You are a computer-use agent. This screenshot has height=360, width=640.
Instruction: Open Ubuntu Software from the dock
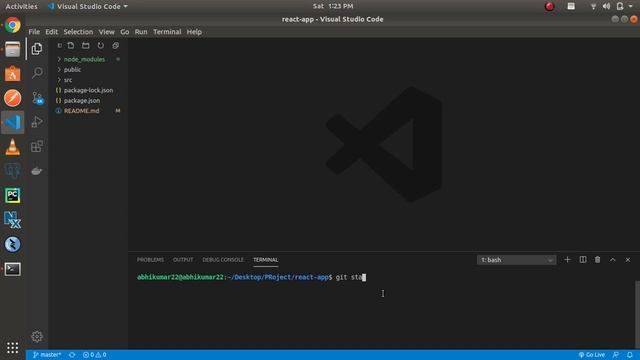click(13, 74)
